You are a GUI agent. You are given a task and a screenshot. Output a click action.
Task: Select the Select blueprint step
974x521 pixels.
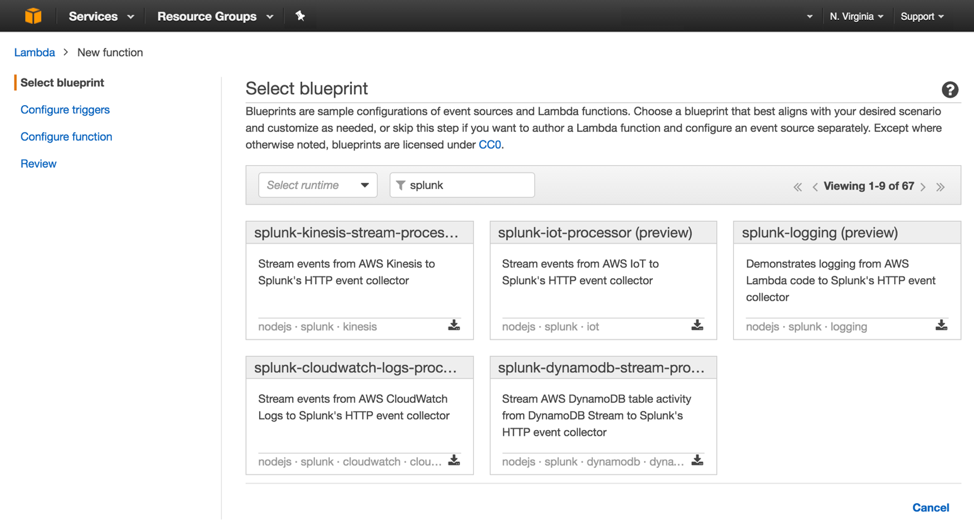pos(62,83)
